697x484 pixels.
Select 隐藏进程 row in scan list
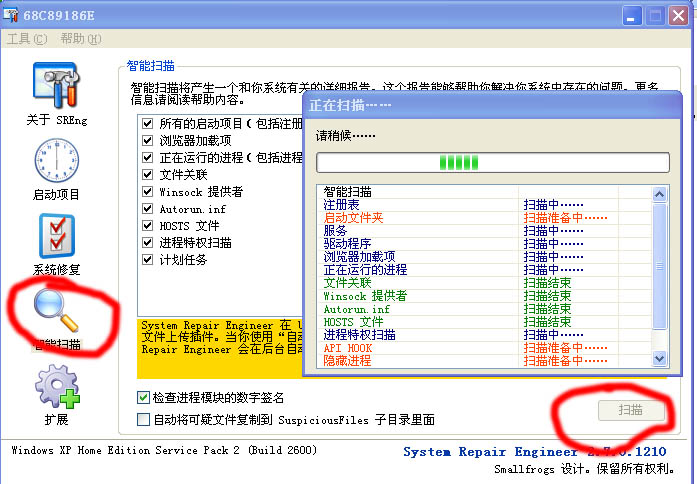coord(484,360)
